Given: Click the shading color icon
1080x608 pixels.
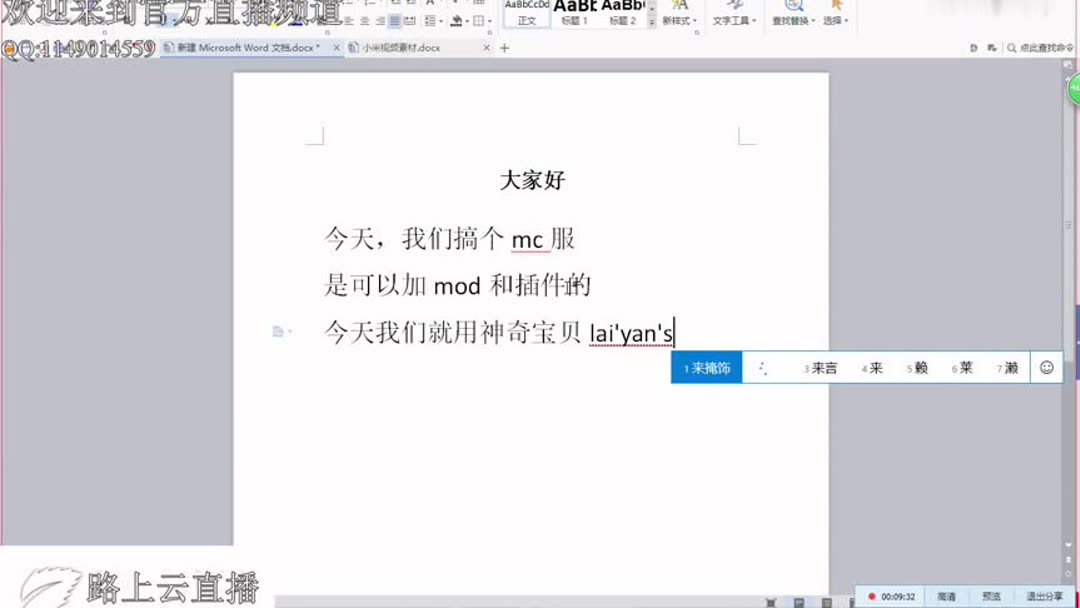Looking at the screenshot, I should (x=457, y=21).
